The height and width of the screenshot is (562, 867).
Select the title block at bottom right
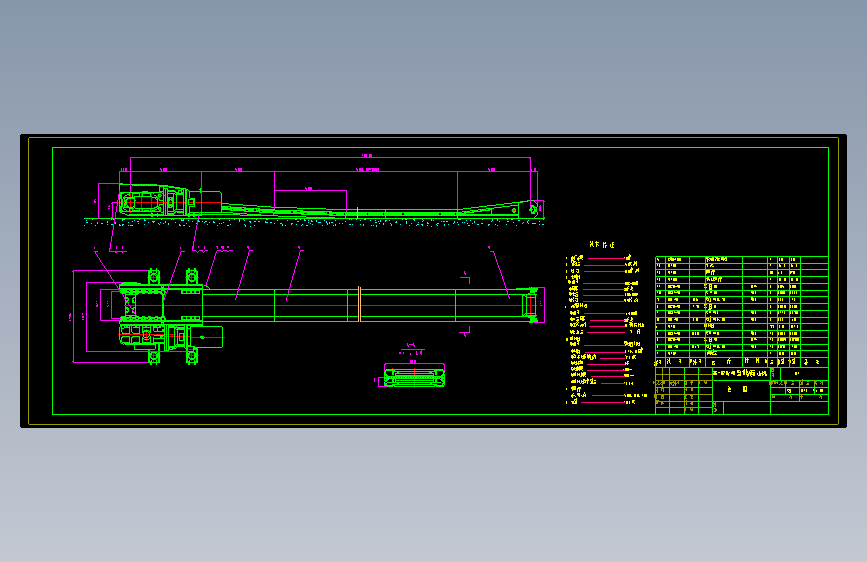(741, 391)
